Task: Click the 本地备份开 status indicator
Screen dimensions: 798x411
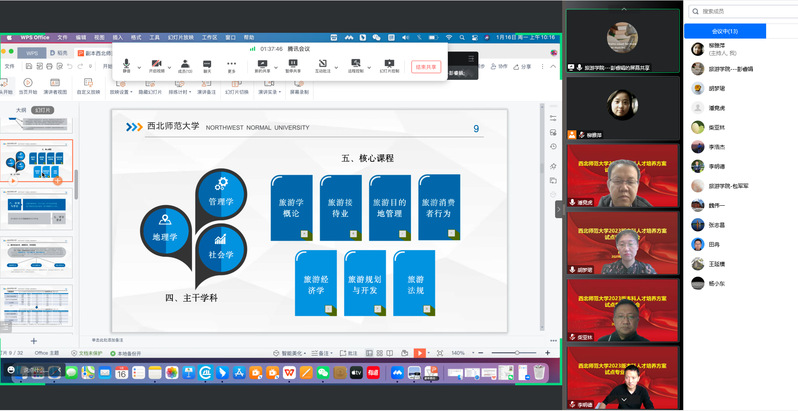Action: point(126,353)
